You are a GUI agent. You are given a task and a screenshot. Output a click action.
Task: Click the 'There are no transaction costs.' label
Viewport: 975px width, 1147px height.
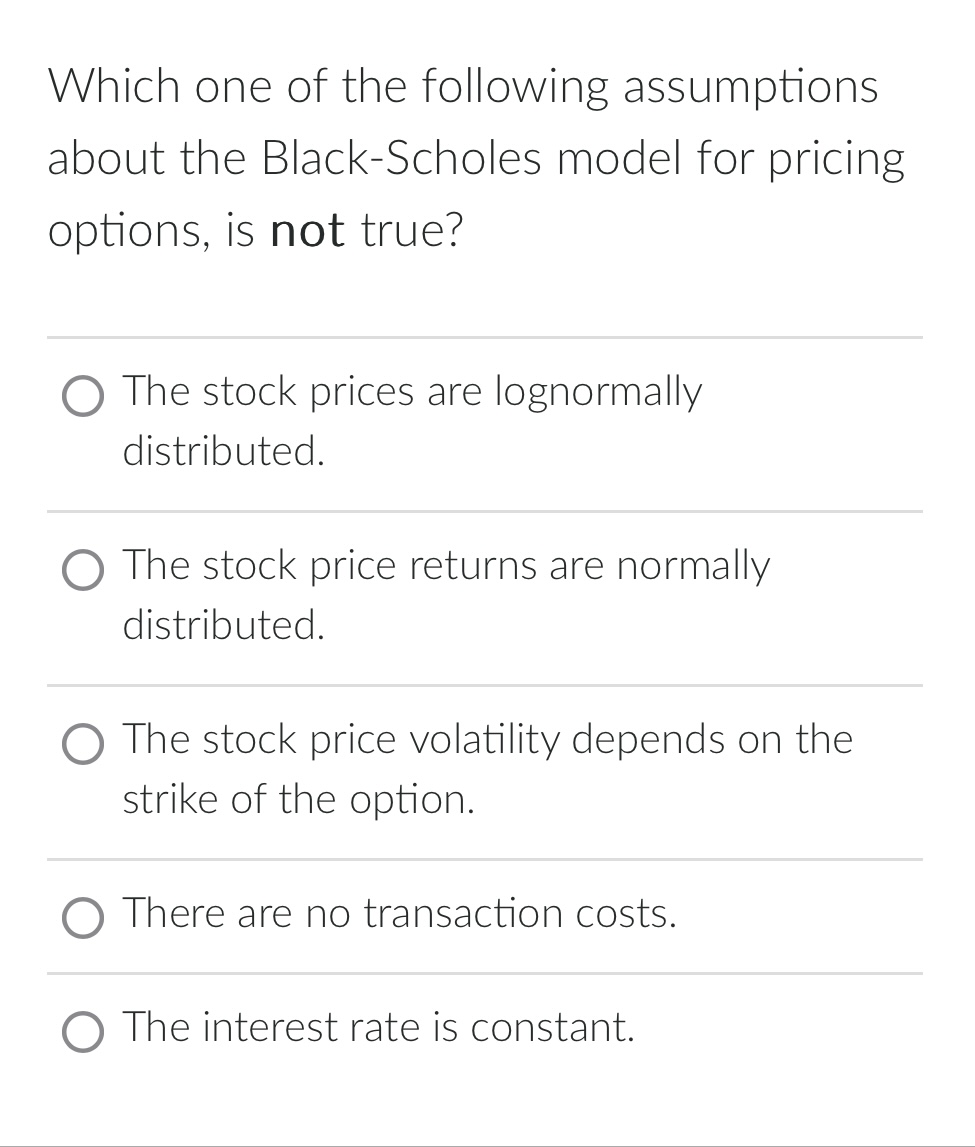pos(399,914)
